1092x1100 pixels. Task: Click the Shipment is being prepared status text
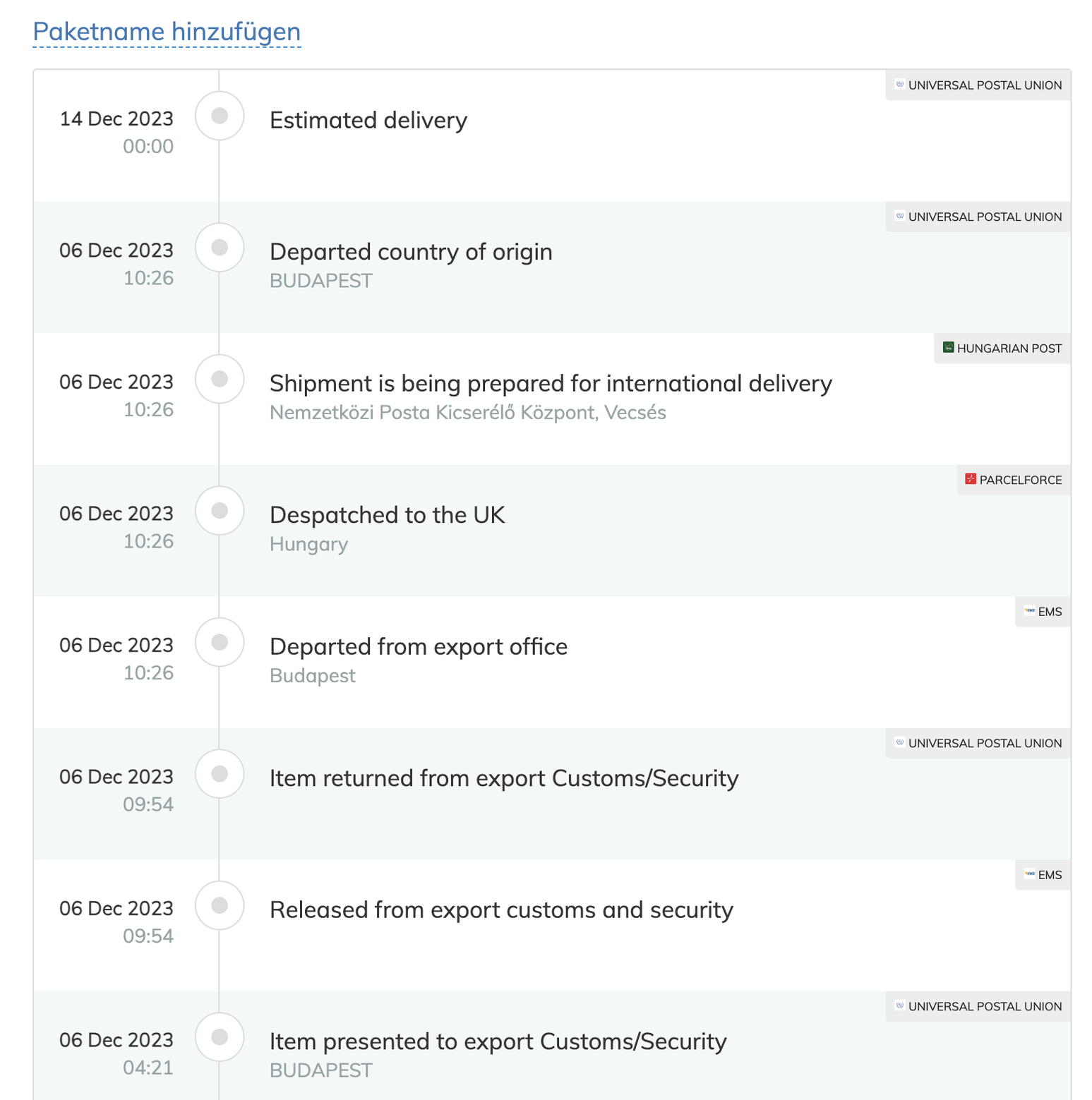pos(551,384)
